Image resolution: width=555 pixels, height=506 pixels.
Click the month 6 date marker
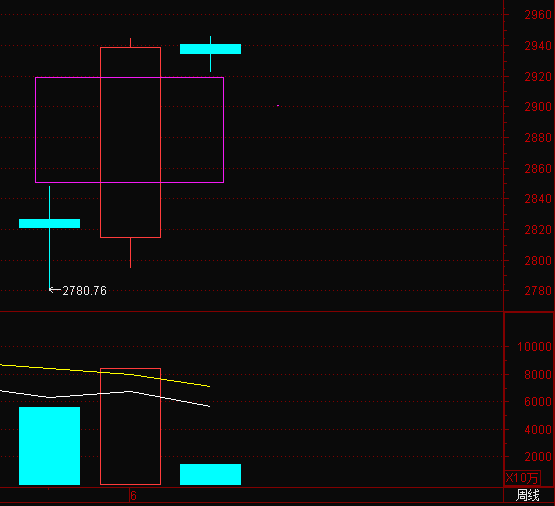click(x=133, y=496)
